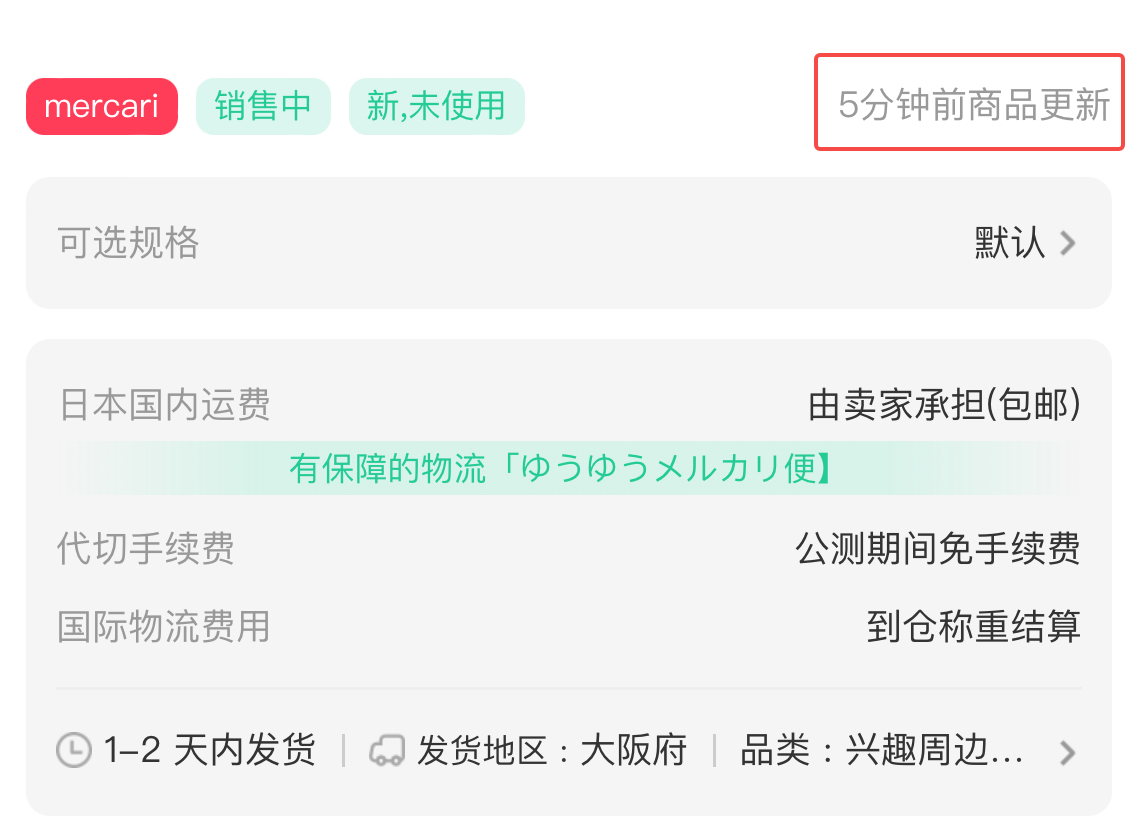Click the red mercari badge
Screen dimensions: 1140x836
click(x=102, y=106)
